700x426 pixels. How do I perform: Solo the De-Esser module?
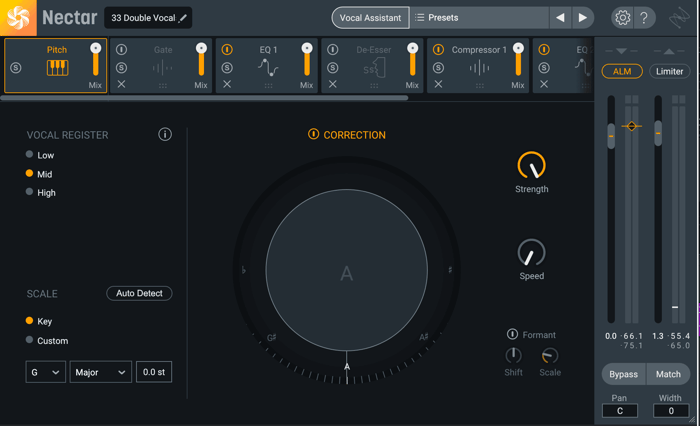333,68
